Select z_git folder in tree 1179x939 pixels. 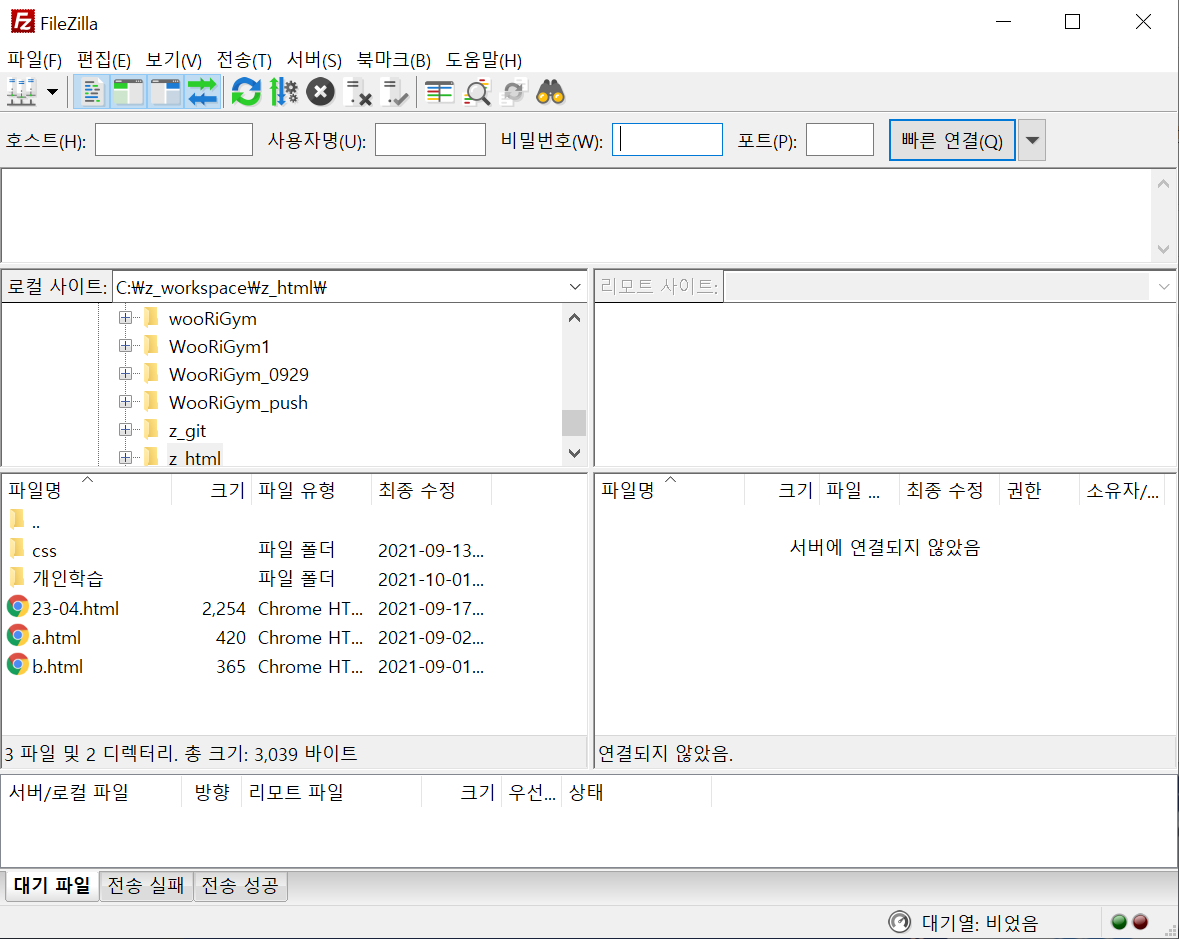[x=187, y=430]
